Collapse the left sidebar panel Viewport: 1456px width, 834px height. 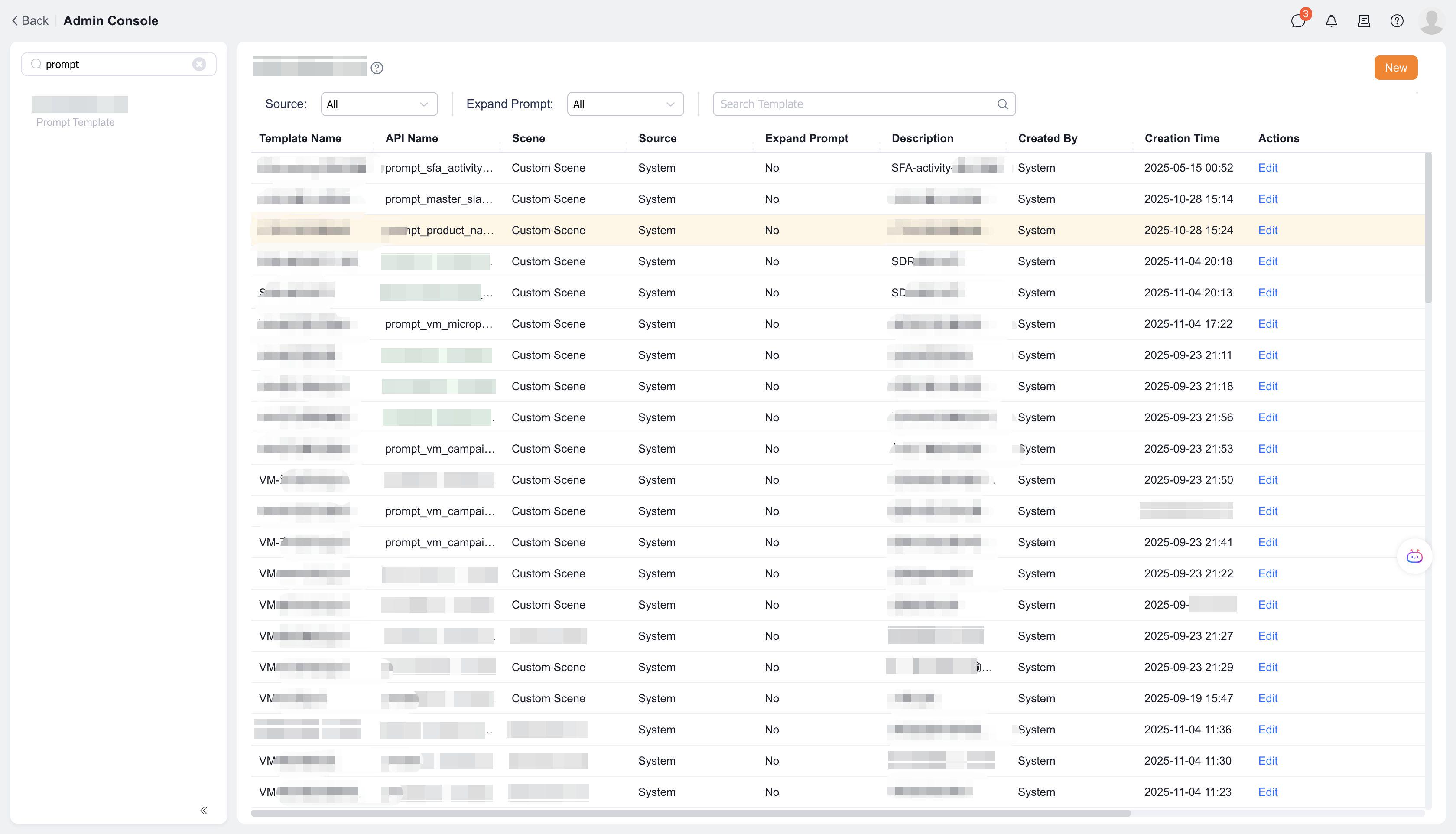click(204, 810)
